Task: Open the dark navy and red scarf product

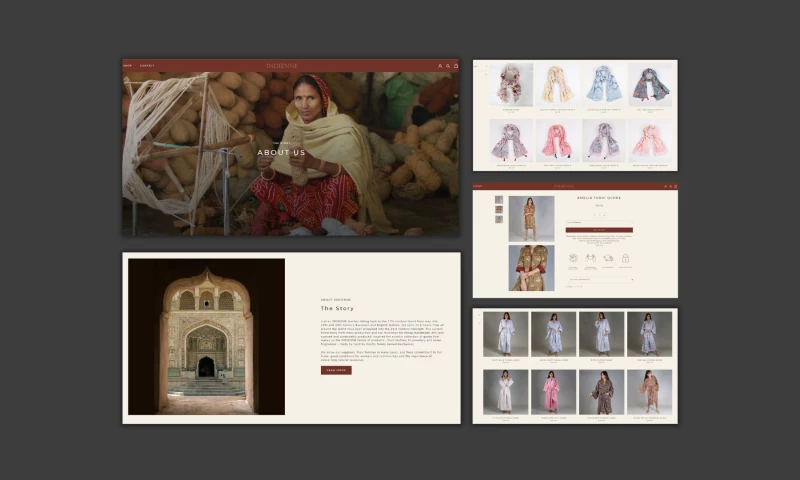Action: pyautogui.click(x=651, y=85)
